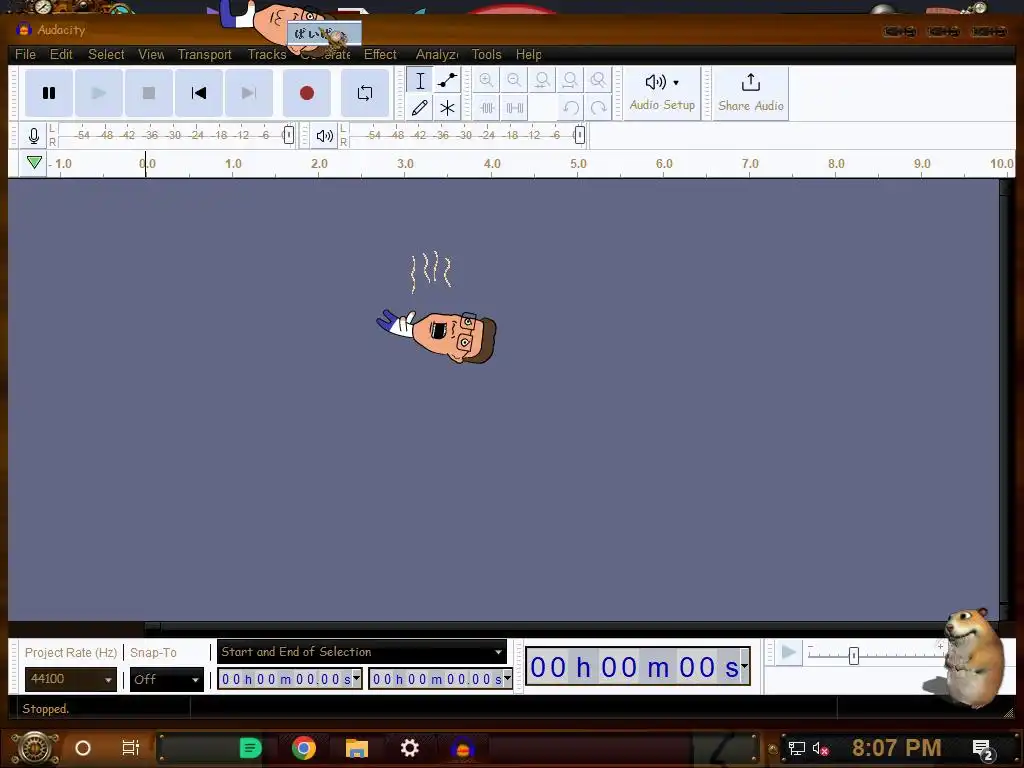This screenshot has width=1024, height=768.
Task: Click the microphone record meter icon
Action: pos(34,136)
